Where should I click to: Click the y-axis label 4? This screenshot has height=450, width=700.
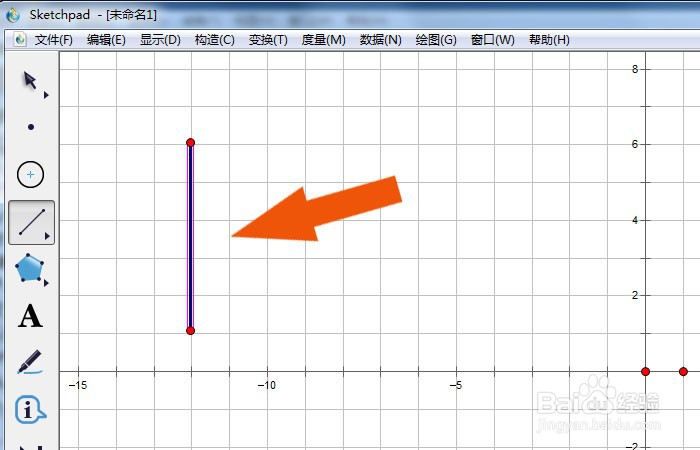(635, 220)
